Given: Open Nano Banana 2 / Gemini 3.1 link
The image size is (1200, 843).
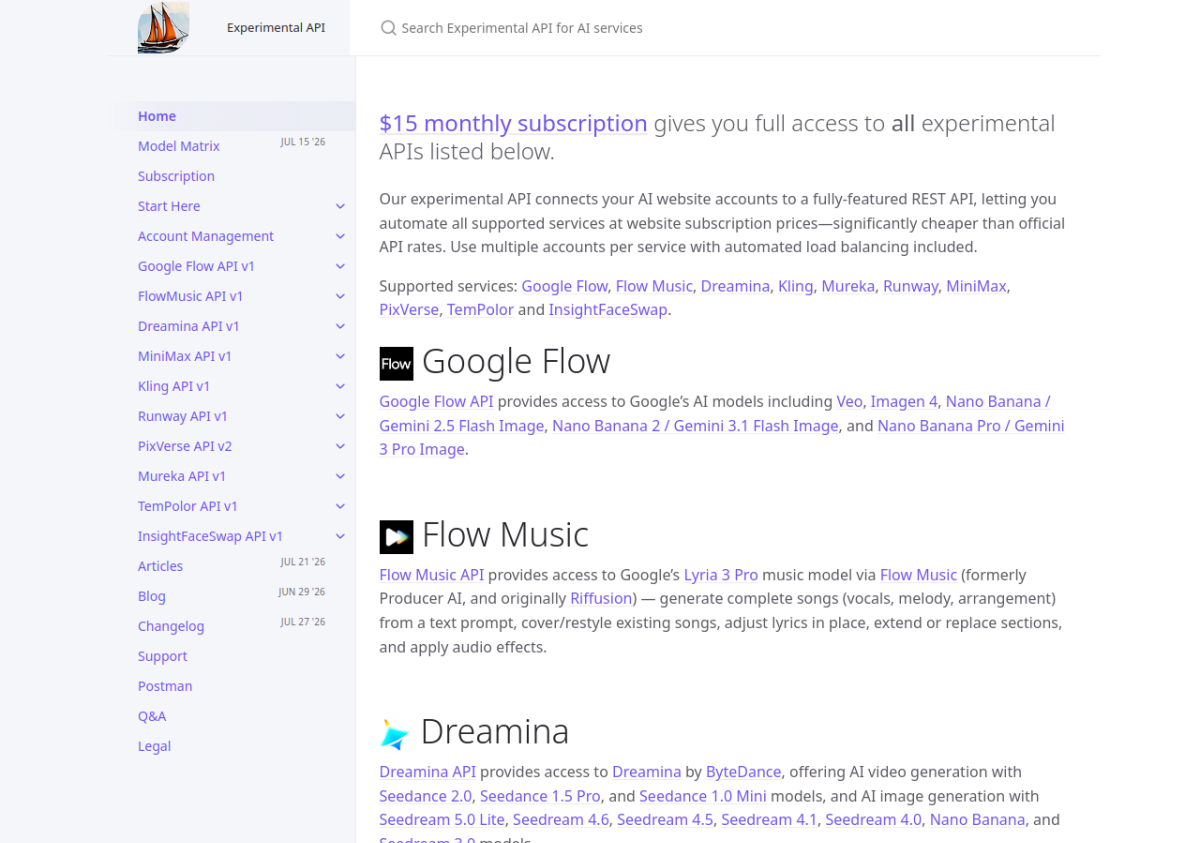Looking at the screenshot, I should click(x=695, y=426).
